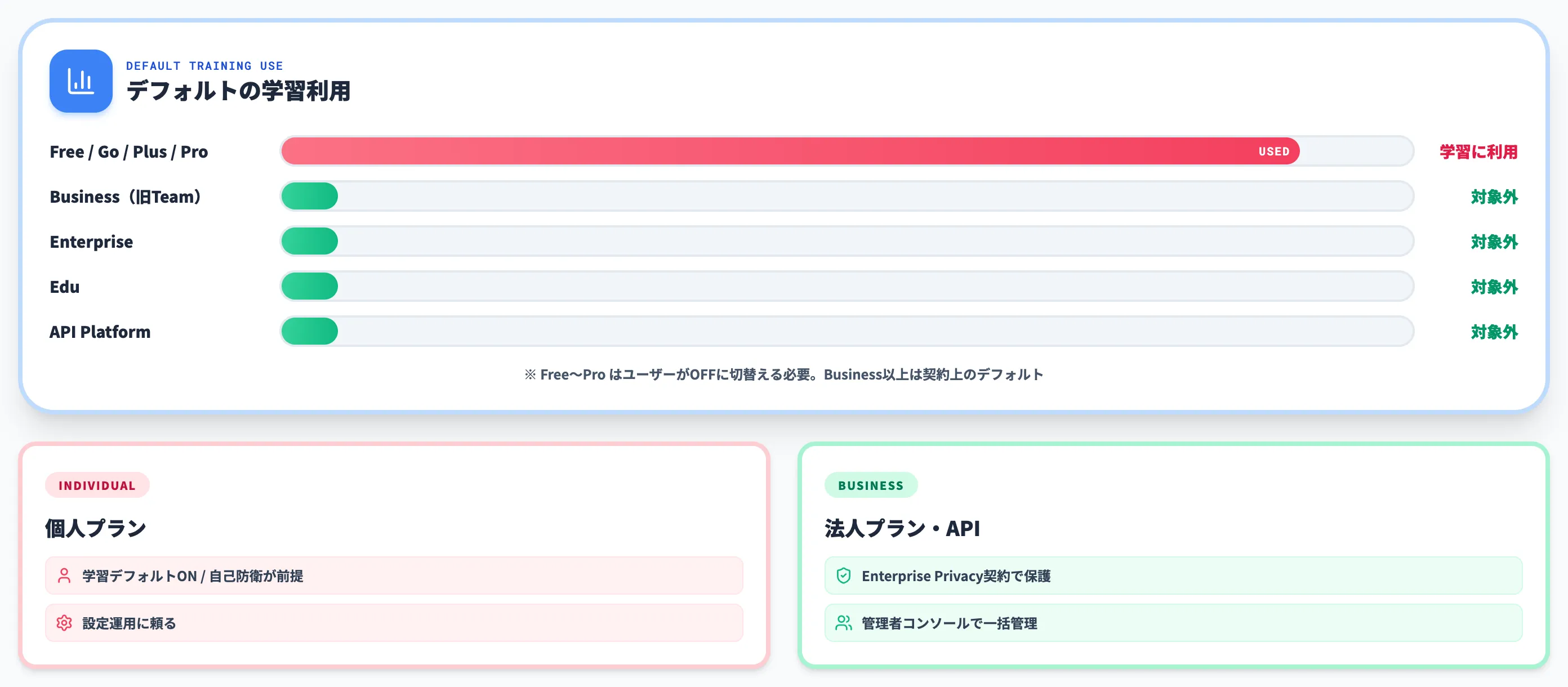Click the blue bar chart icon
The height and width of the screenshot is (687, 1568).
81,81
